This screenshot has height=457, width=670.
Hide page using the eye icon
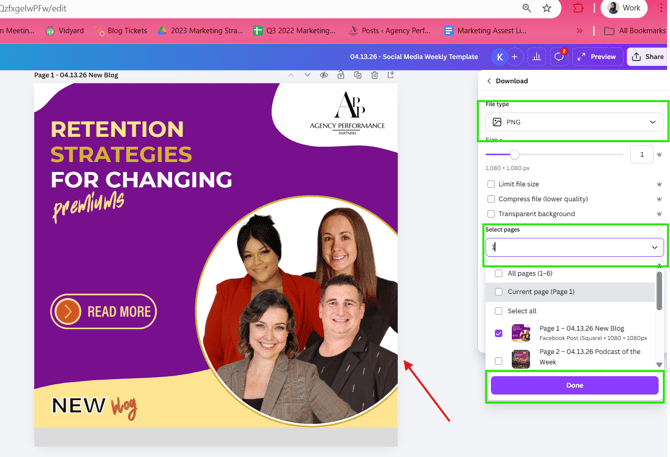coord(324,75)
